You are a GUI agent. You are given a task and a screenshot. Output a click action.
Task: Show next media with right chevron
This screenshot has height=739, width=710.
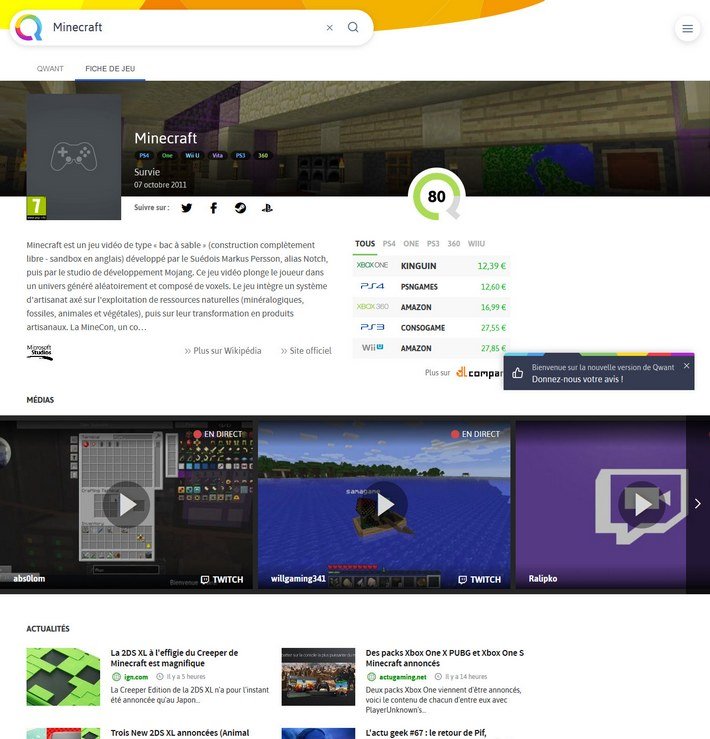point(698,504)
